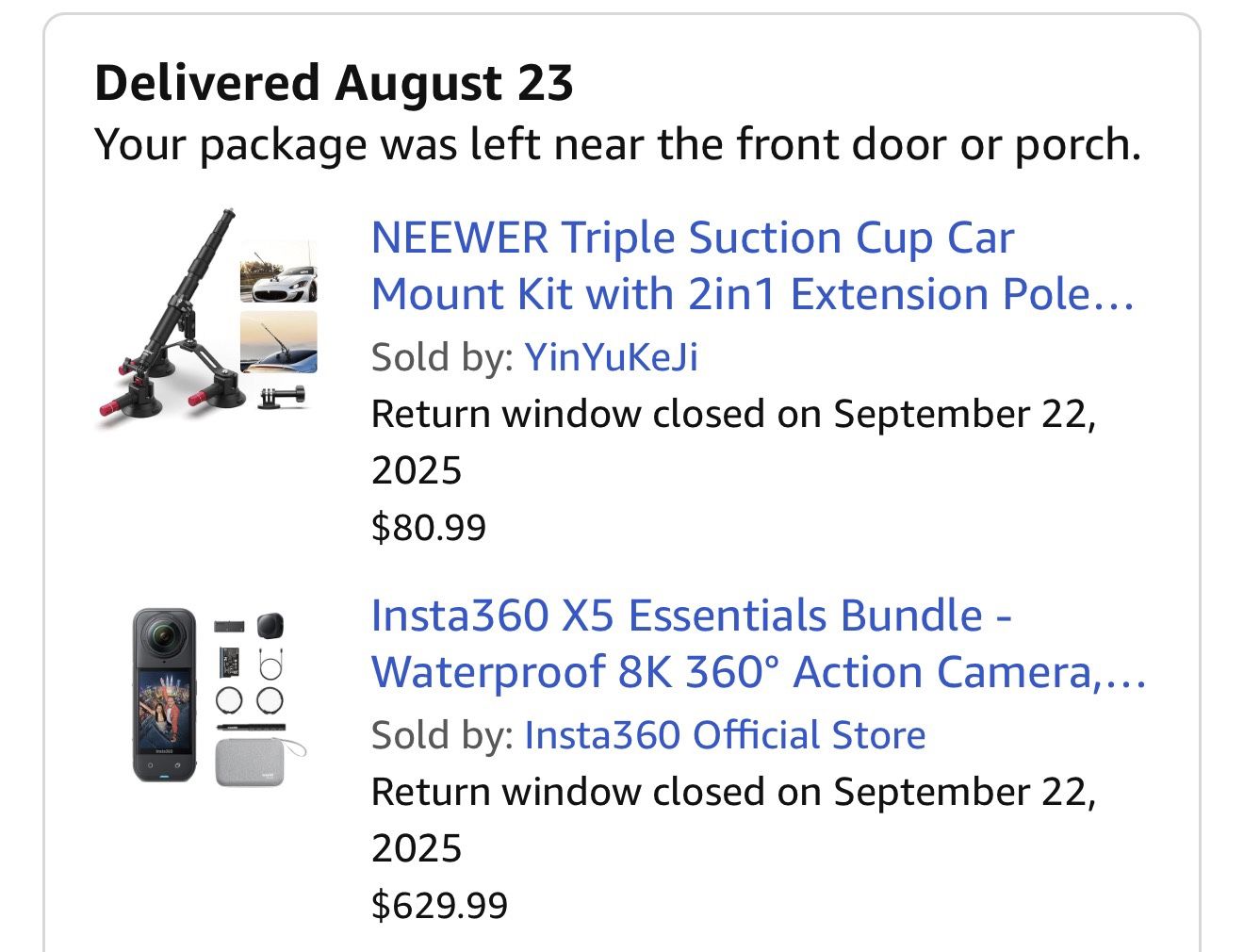Click the Insta360 X5 camera body picture
This screenshot has height=952, width=1244.
click(x=165, y=696)
